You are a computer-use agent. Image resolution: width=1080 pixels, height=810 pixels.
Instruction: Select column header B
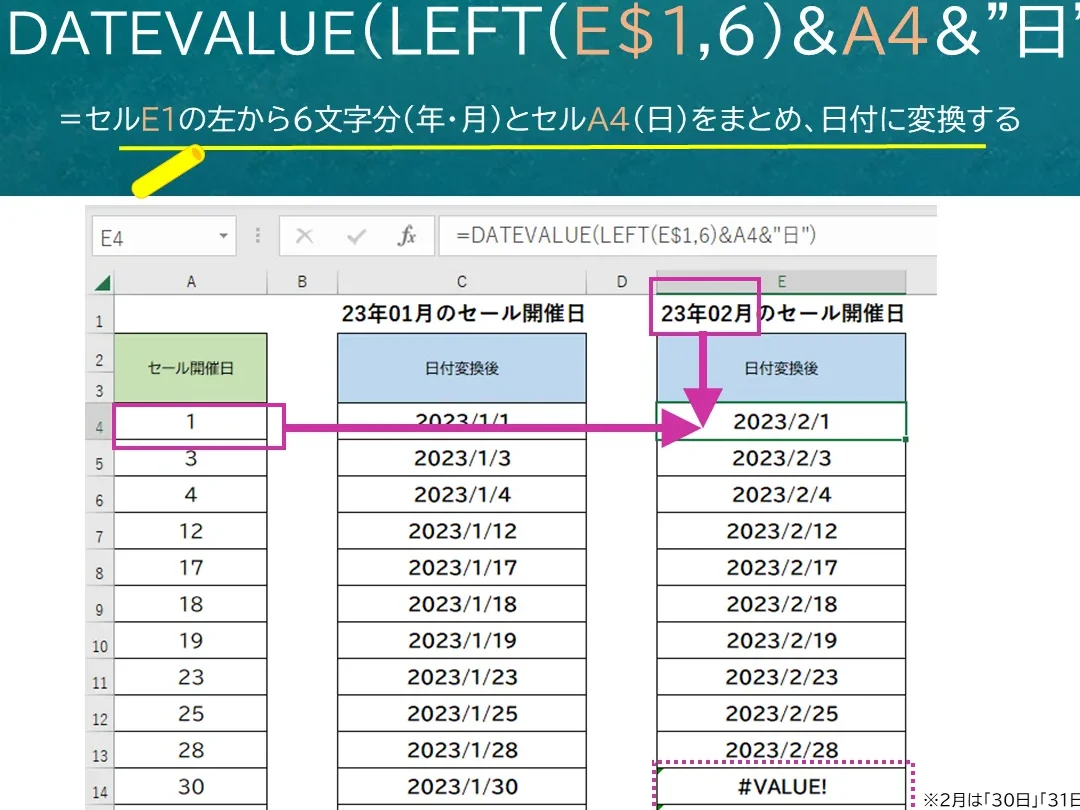(303, 281)
